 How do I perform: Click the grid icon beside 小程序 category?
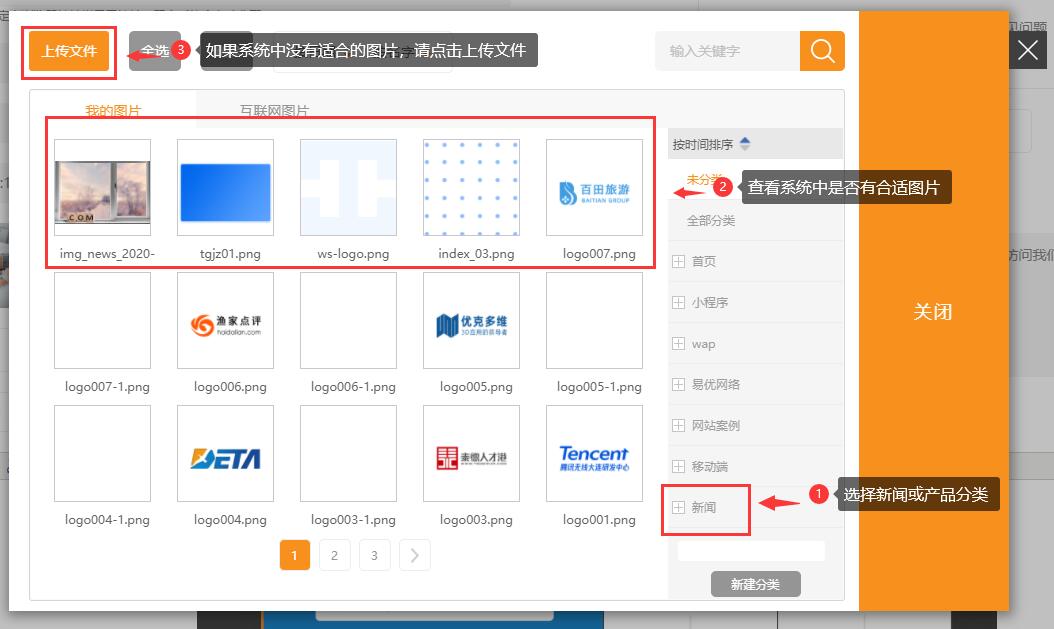click(x=678, y=302)
